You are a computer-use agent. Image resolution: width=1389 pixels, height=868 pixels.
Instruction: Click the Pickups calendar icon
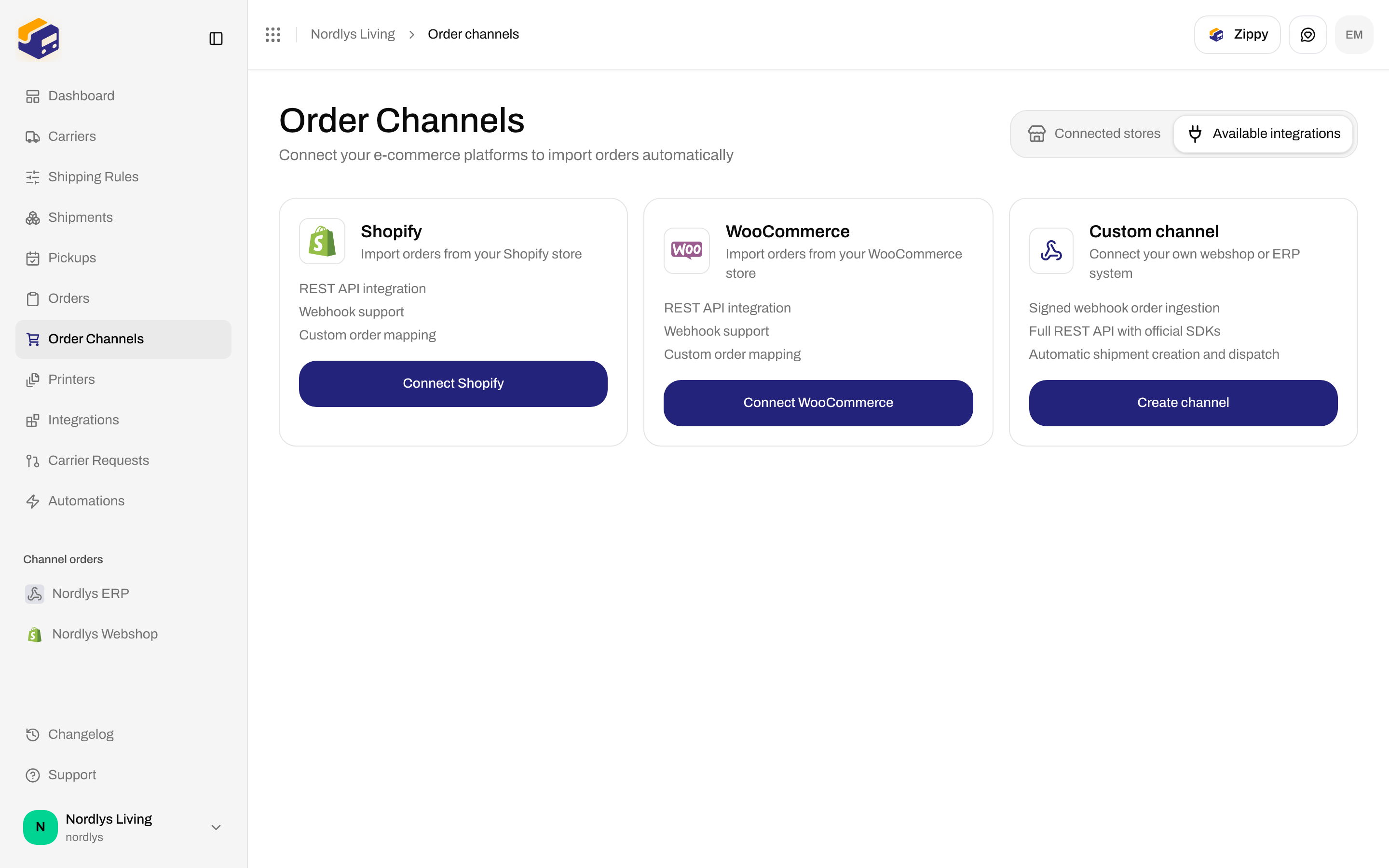(x=33, y=258)
